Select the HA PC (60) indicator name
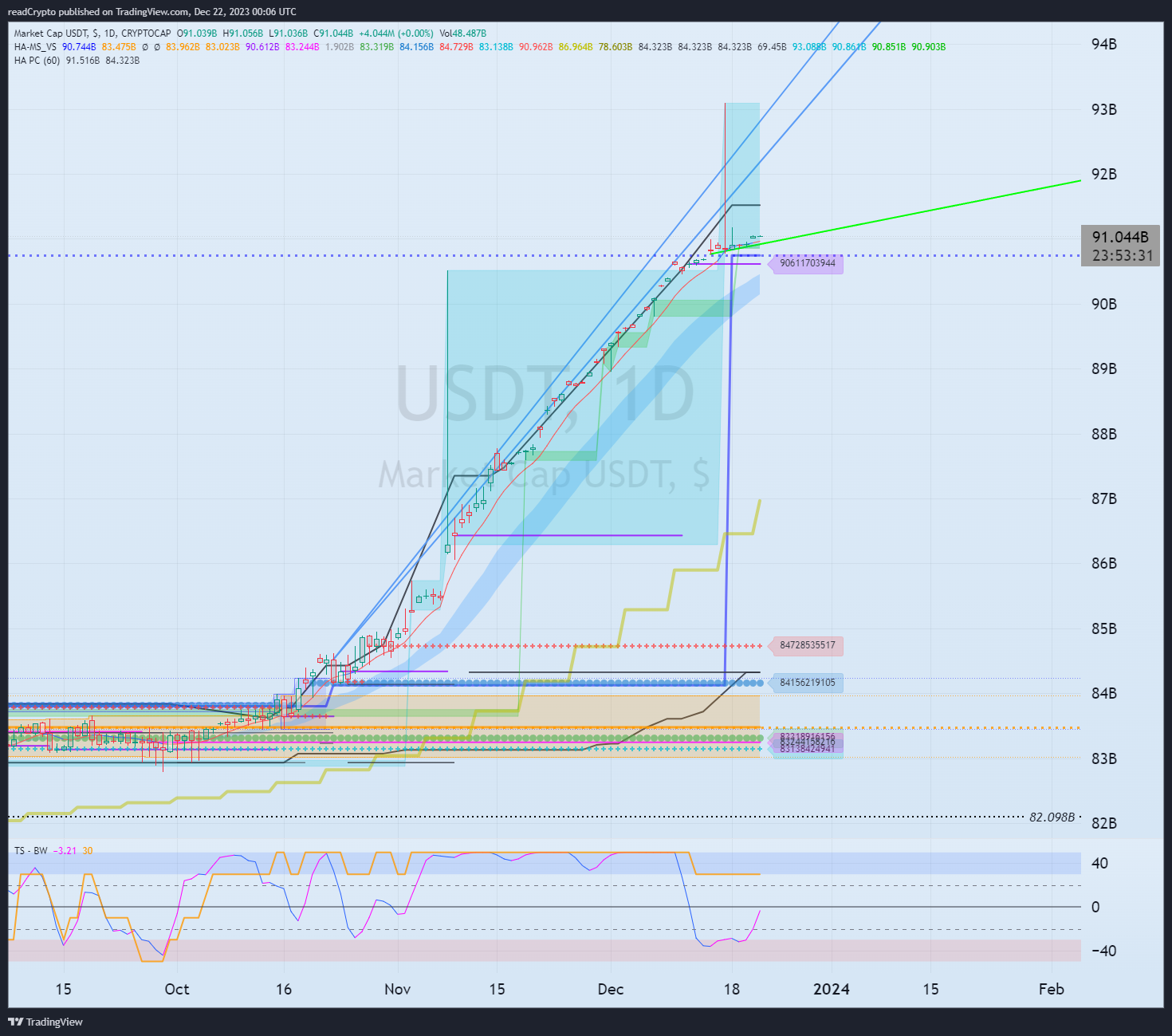Viewport: 1172px width, 1036px height. pyautogui.click(x=37, y=61)
